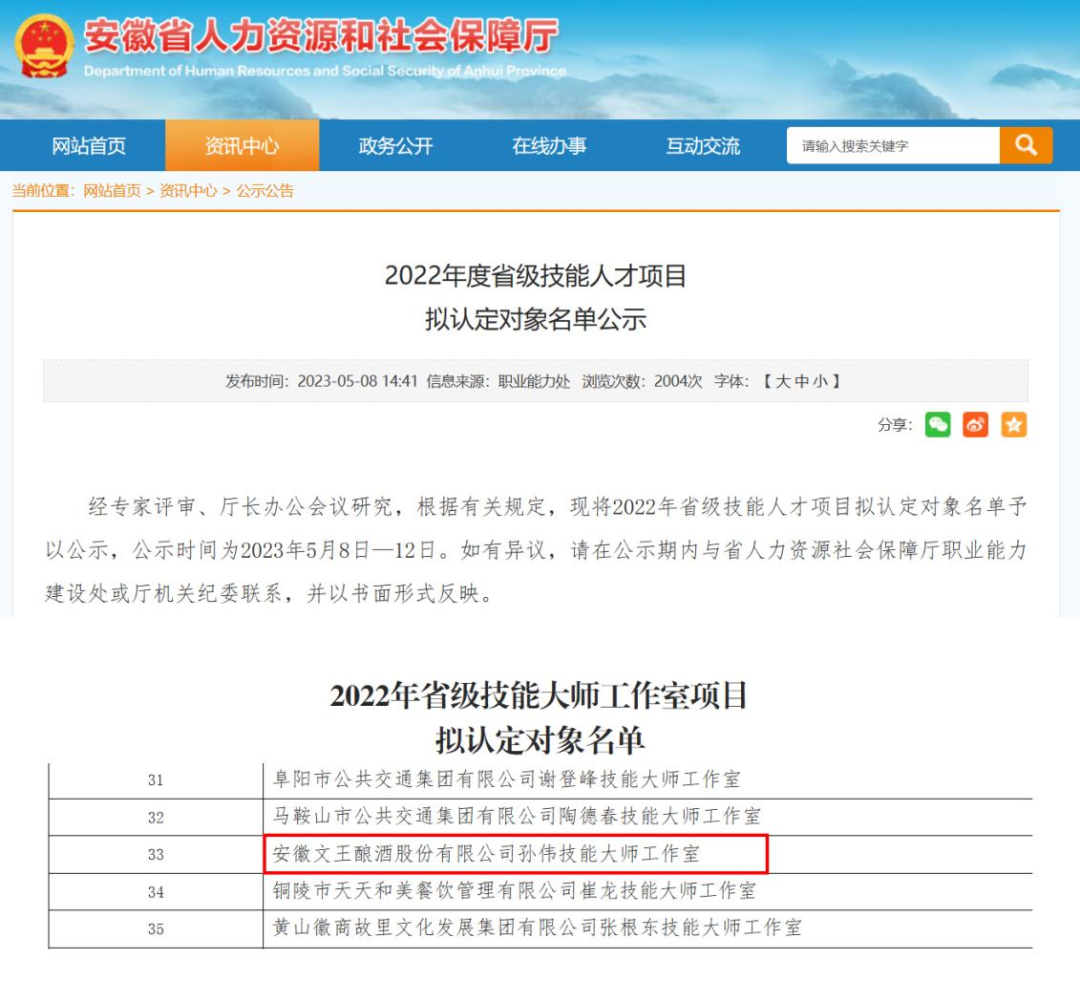Click paragraph line starting 建设处或厅机关纪委
The image size is (1080, 981).
269,593
